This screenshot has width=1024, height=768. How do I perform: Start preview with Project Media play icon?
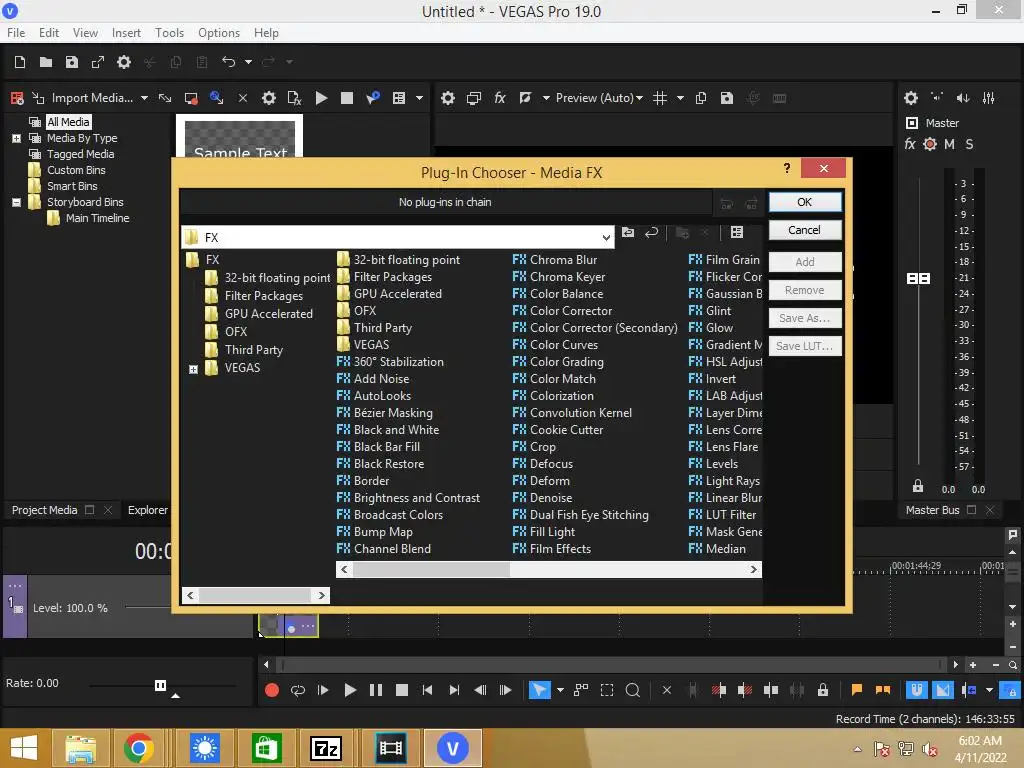(x=321, y=98)
